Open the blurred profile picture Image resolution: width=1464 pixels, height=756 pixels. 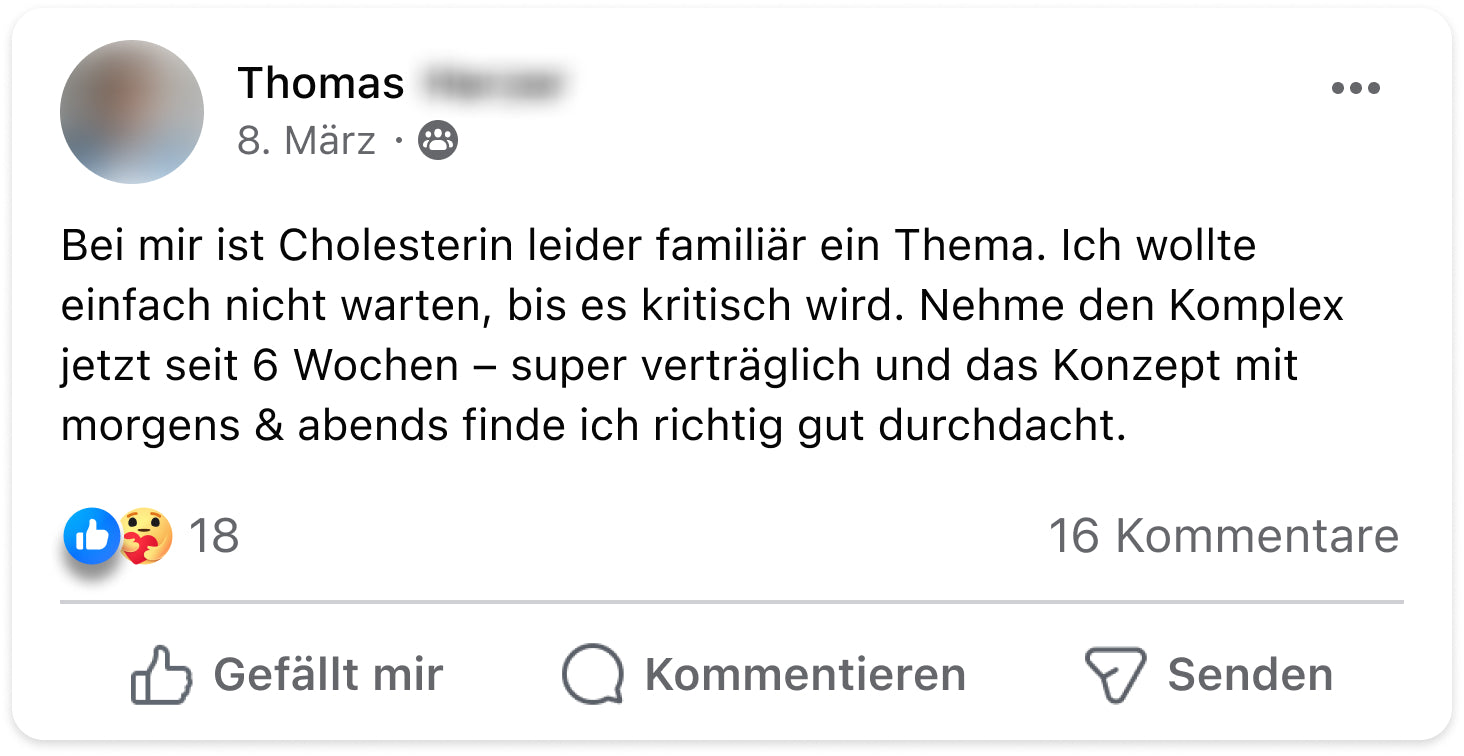tap(132, 112)
